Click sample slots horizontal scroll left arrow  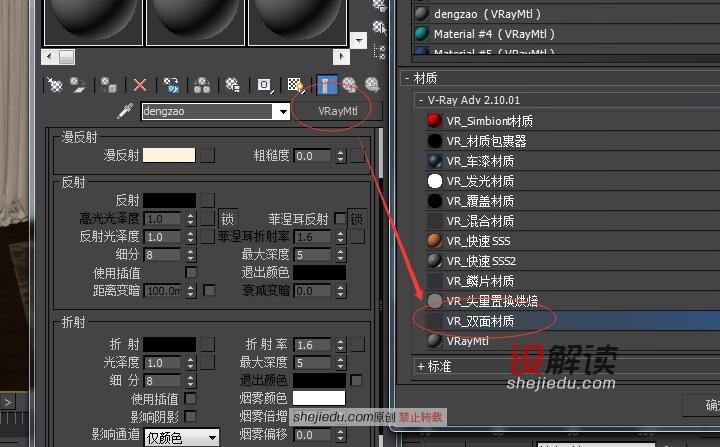tap(50, 57)
